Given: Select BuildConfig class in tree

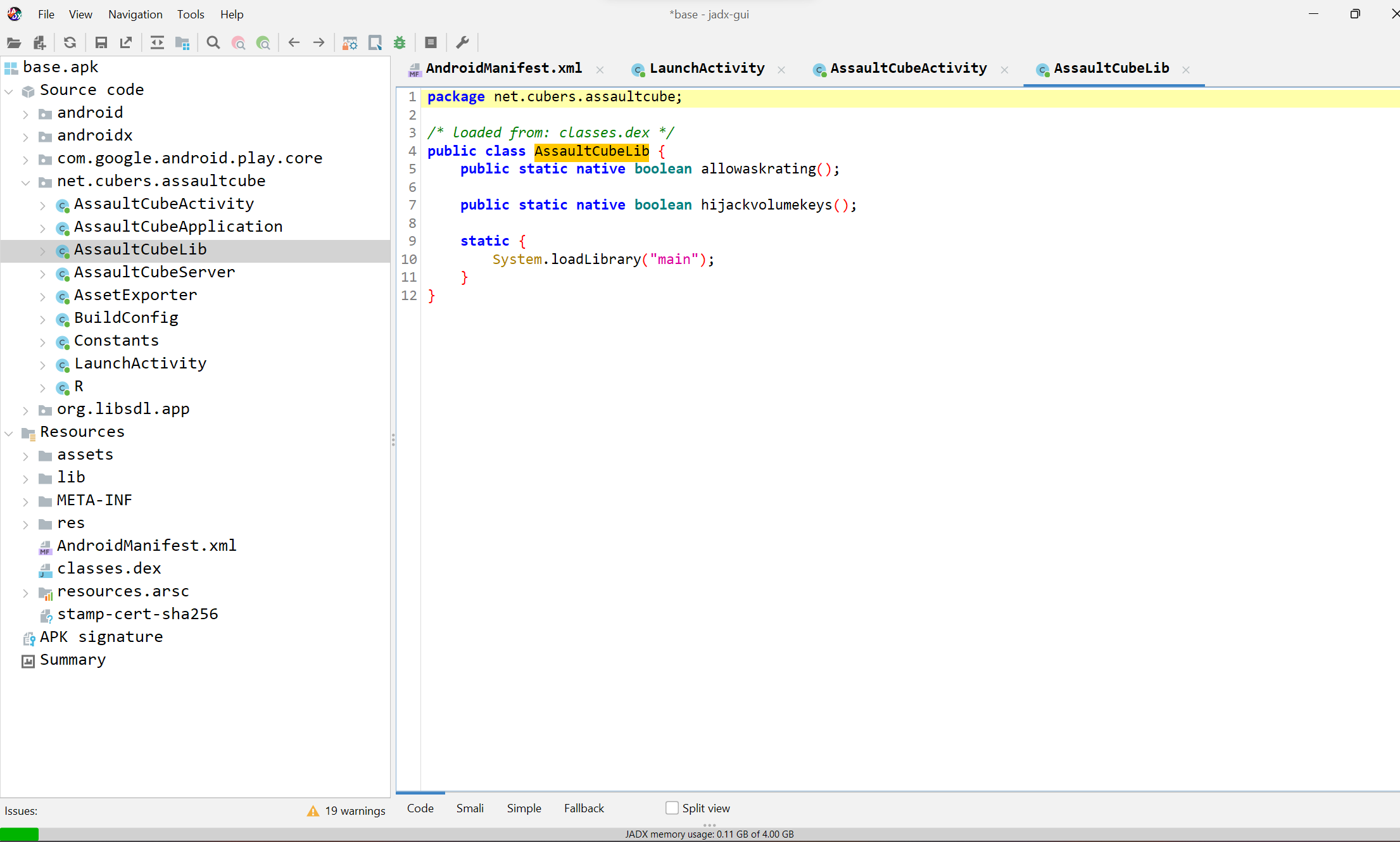Looking at the screenshot, I should tap(126, 318).
